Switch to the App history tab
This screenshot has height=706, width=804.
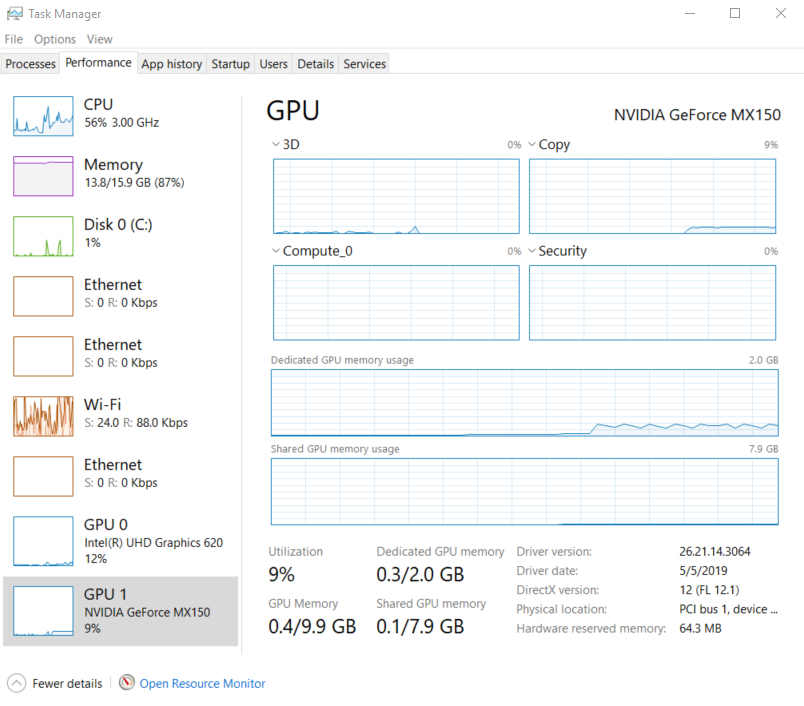(x=171, y=64)
